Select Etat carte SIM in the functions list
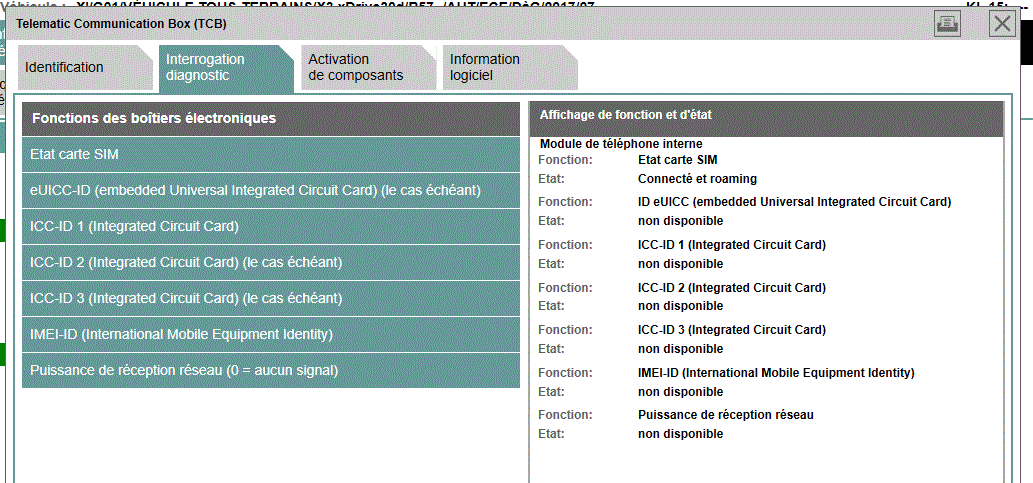1033x483 pixels. (x=271, y=154)
